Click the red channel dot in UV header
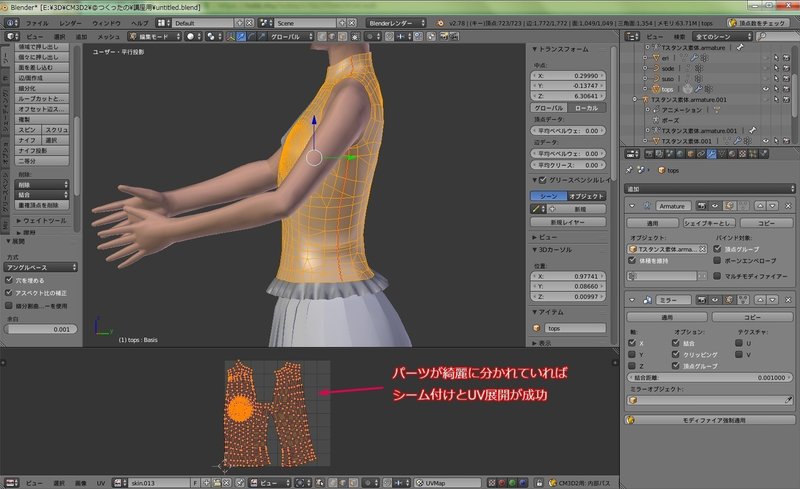The height and width of the screenshot is (489, 800). 501,482
